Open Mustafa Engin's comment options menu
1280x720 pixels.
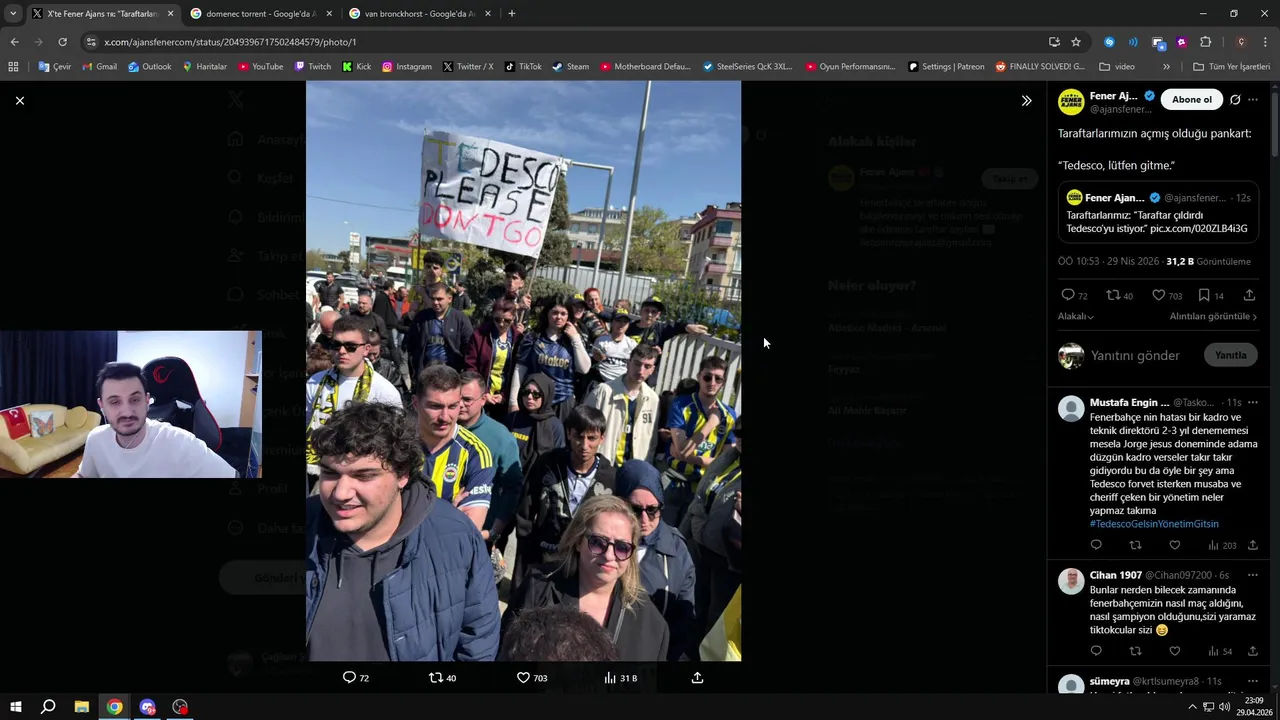pos(1253,402)
